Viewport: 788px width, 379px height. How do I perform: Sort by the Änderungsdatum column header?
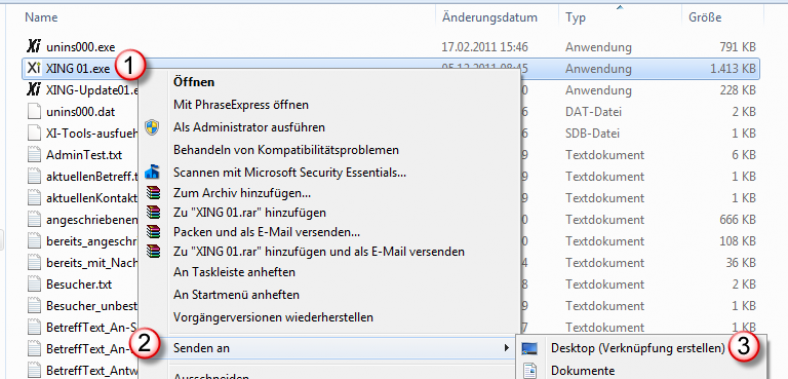coord(489,18)
